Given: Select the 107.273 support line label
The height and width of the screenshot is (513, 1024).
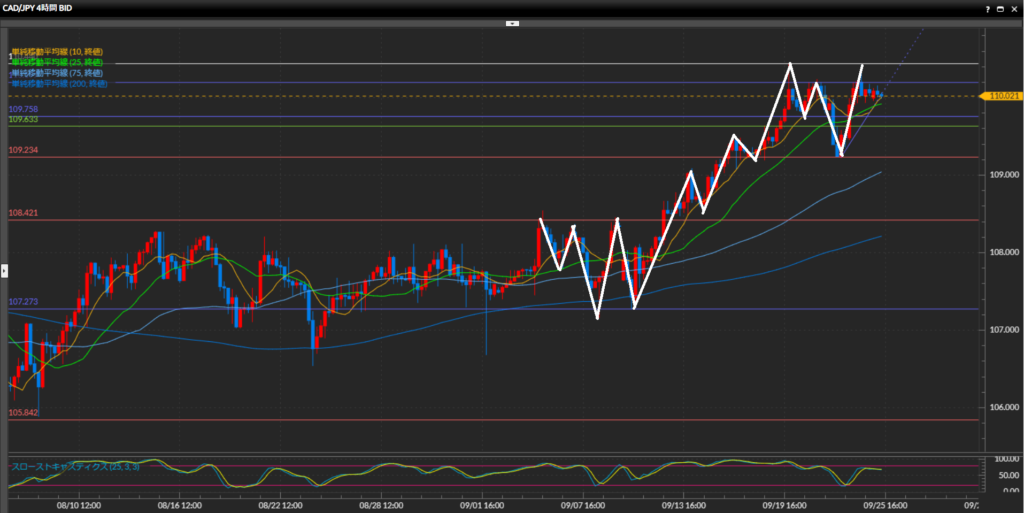Looking at the screenshot, I should (23, 301).
